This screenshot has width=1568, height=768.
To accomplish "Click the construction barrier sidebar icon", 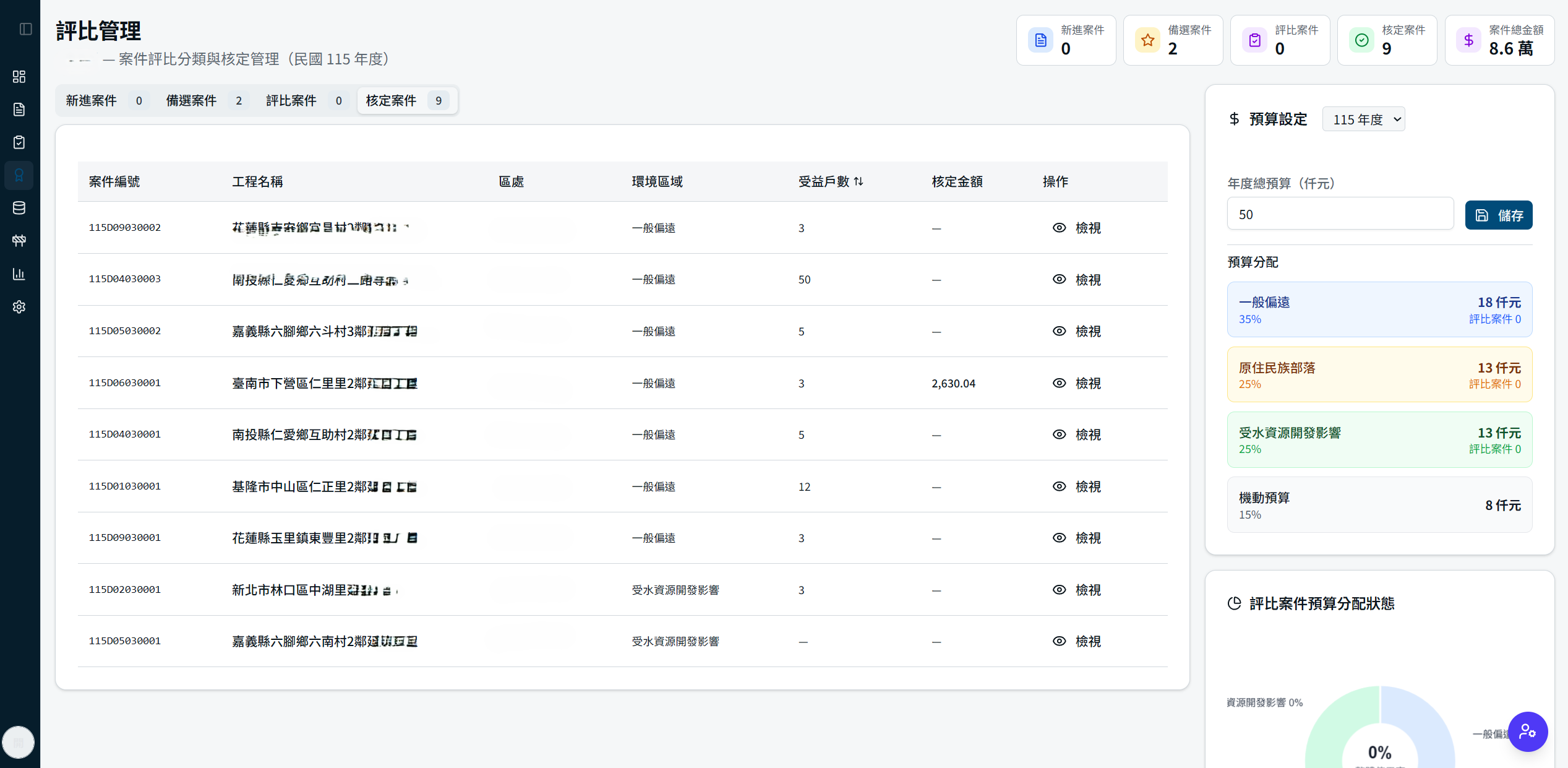I will 19,241.
